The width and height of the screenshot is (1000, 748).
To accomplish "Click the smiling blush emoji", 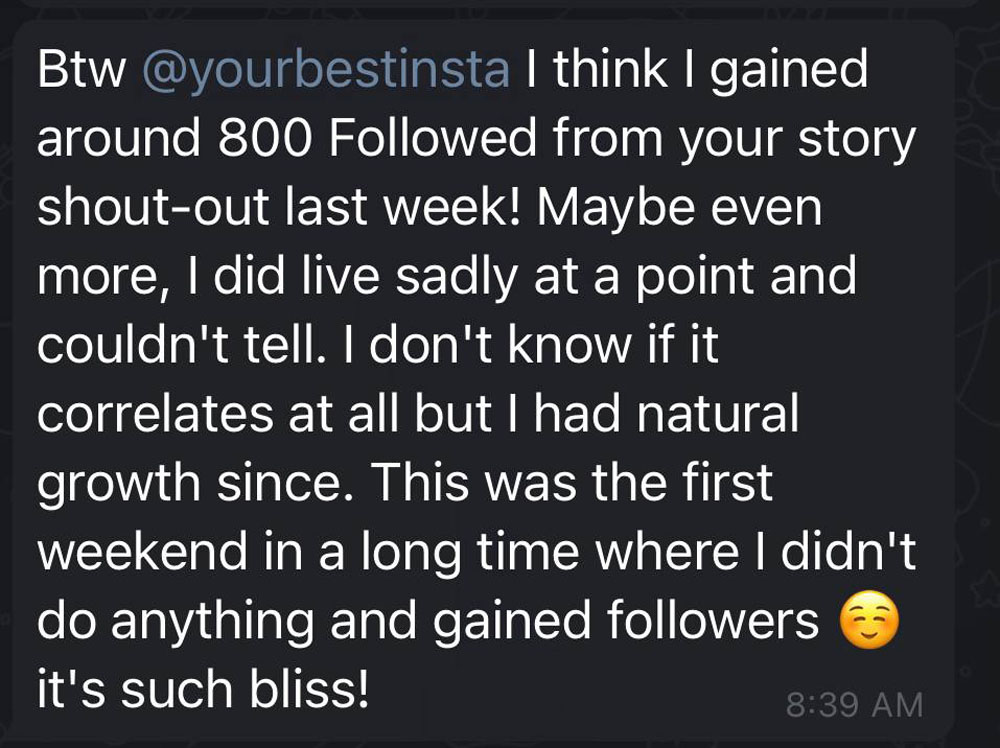I will click(x=869, y=620).
